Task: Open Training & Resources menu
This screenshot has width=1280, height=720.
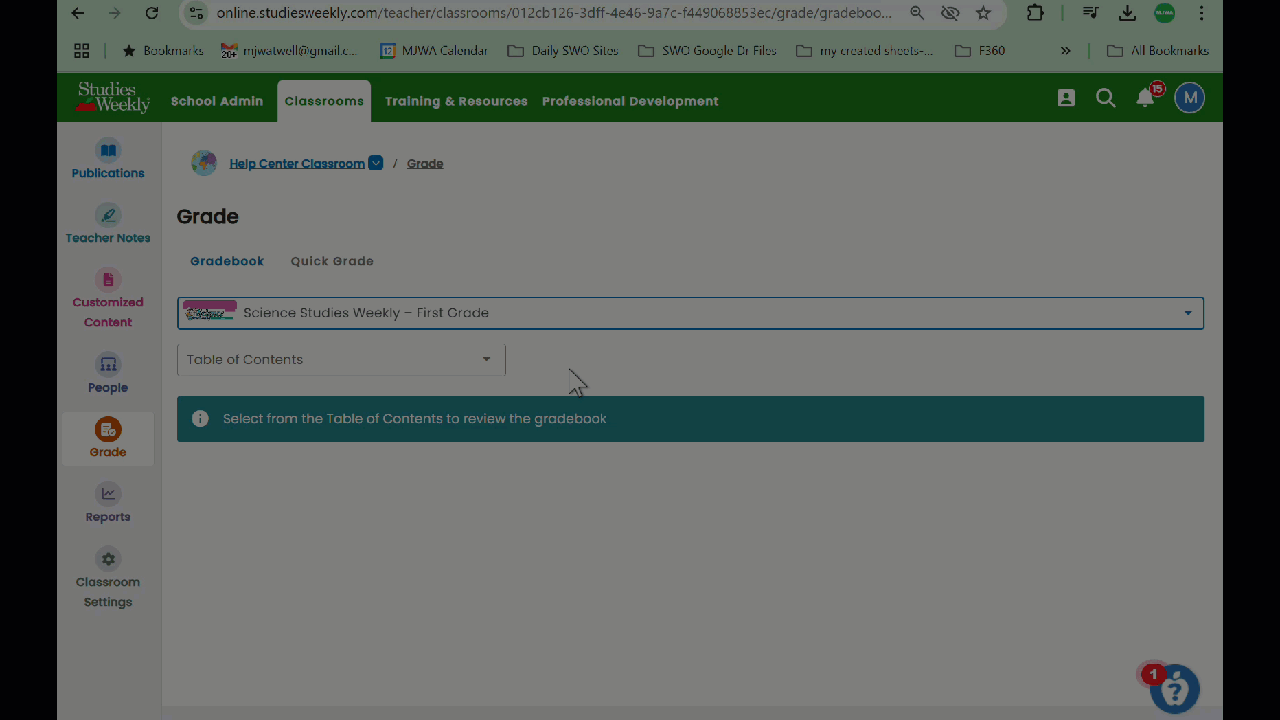Action: click(456, 101)
